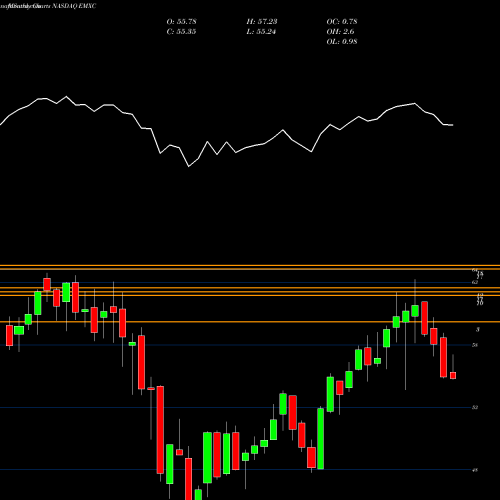
Task: Click the '62' price axis label
Action: [x=475, y=282]
